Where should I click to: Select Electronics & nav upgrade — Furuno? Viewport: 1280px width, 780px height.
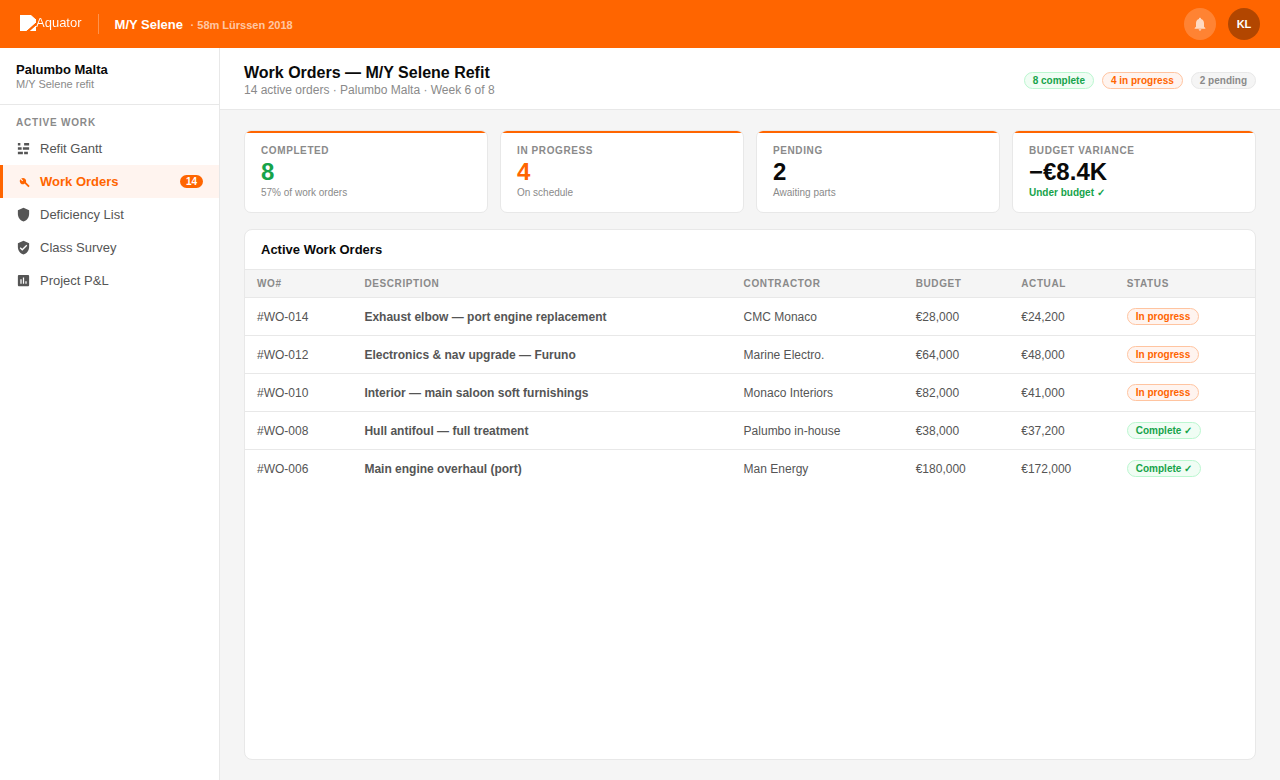[470, 355]
